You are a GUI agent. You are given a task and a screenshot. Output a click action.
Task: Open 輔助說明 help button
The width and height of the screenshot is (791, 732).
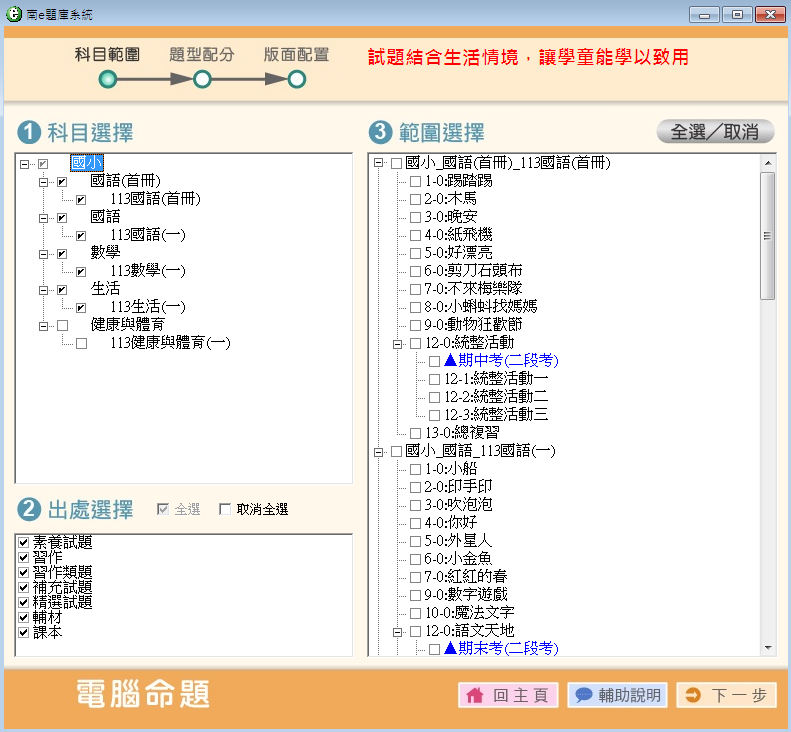tap(617, 695)
